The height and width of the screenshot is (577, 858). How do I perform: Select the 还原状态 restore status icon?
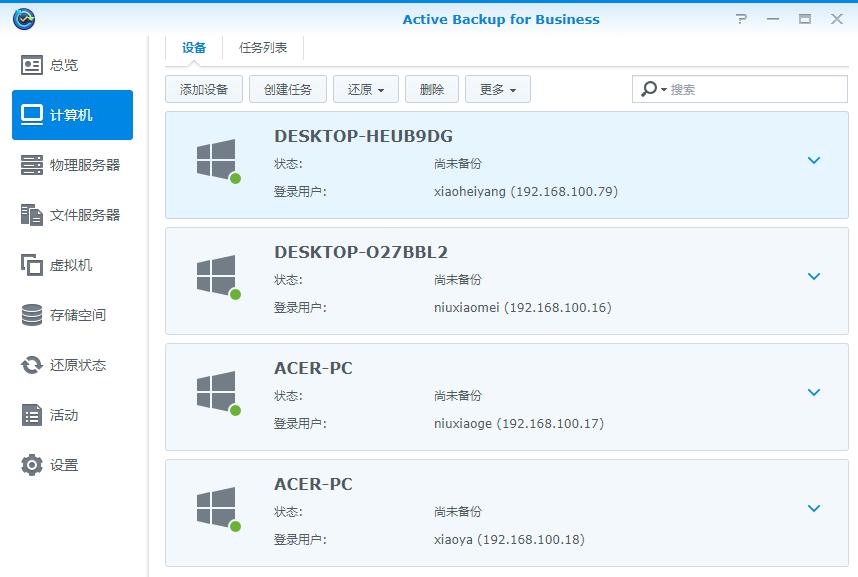pos(32,365)
